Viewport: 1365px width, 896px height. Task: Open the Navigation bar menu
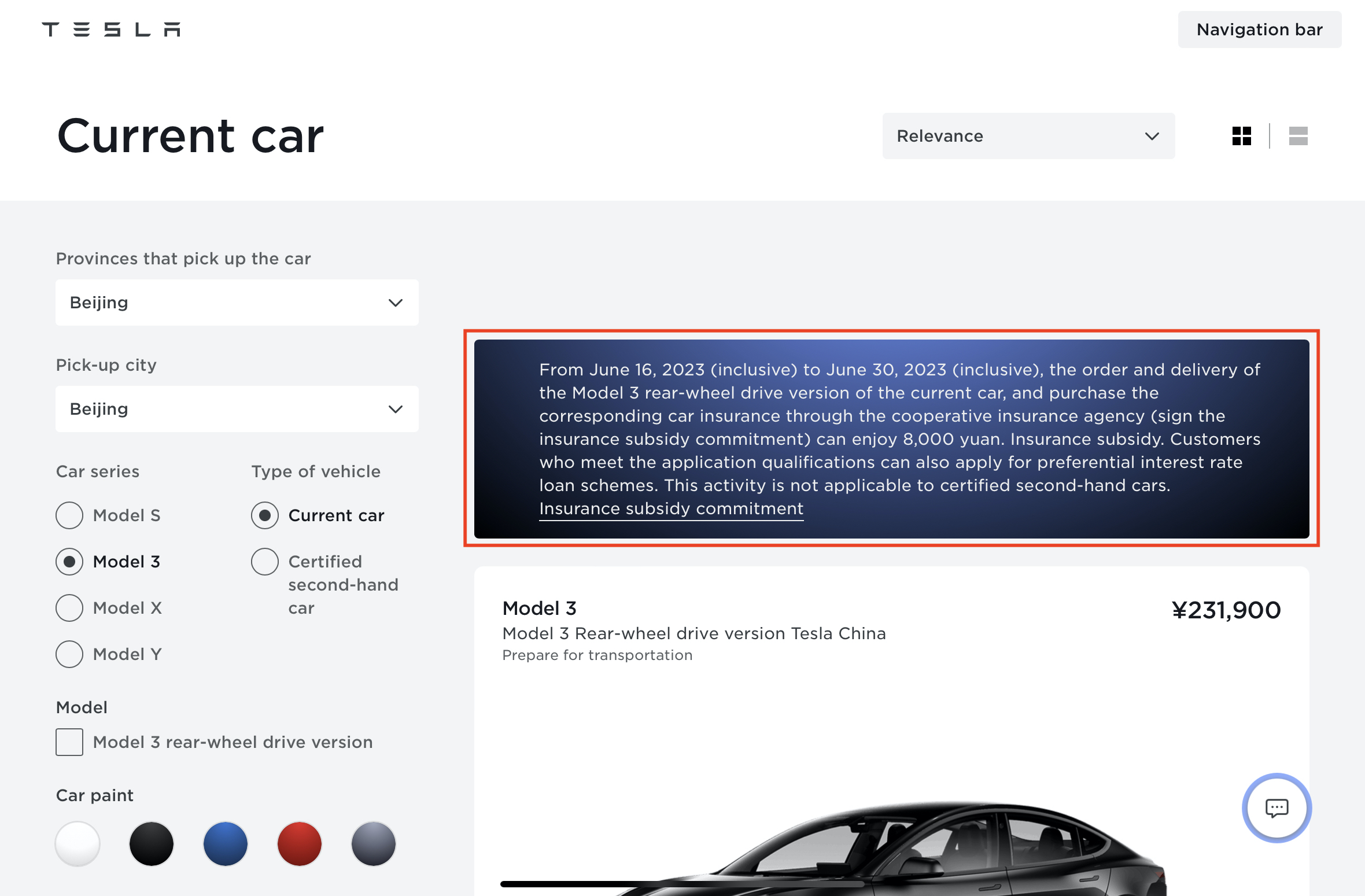pyautogui.click(x=1259, y=30)
